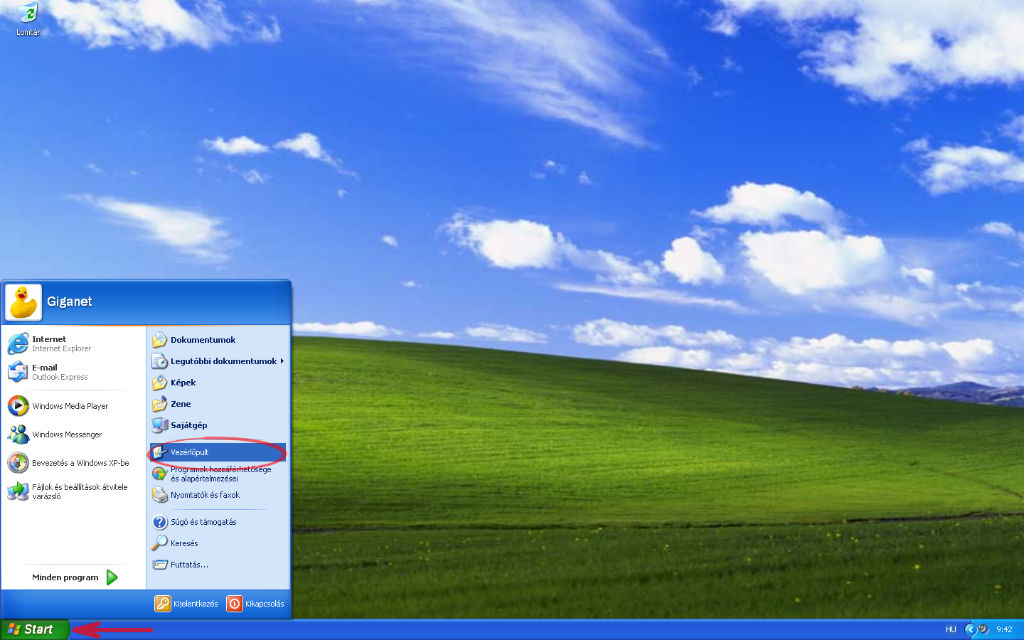Viewport: 1024px width, 640px height.
Task: Start Windows Media Player
Action: point(70,404)
